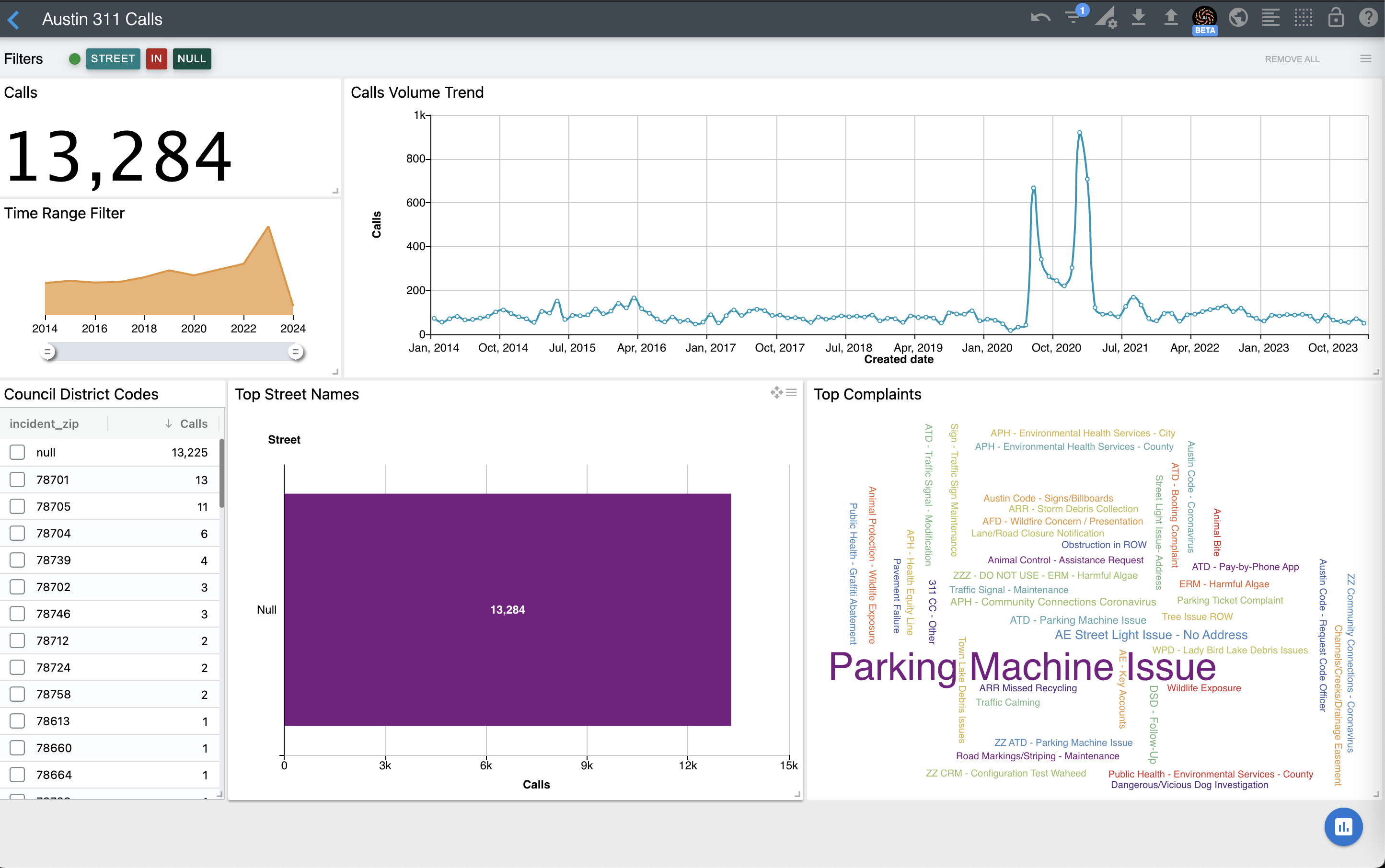Sort the table by the Calls column header
The image size is (1385, 868).
(x=193, y=423)
